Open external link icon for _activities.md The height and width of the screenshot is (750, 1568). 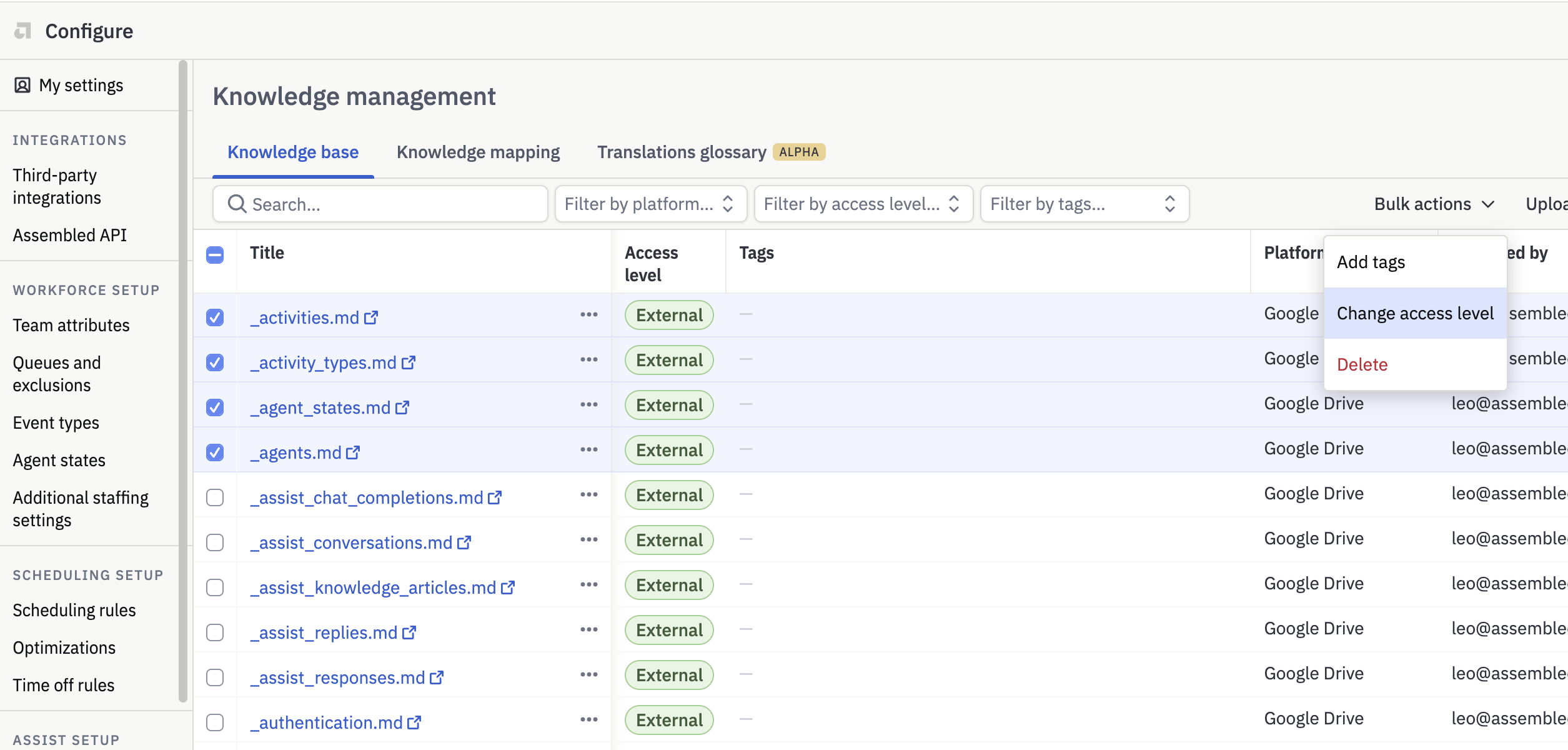(x=371, y=317)
